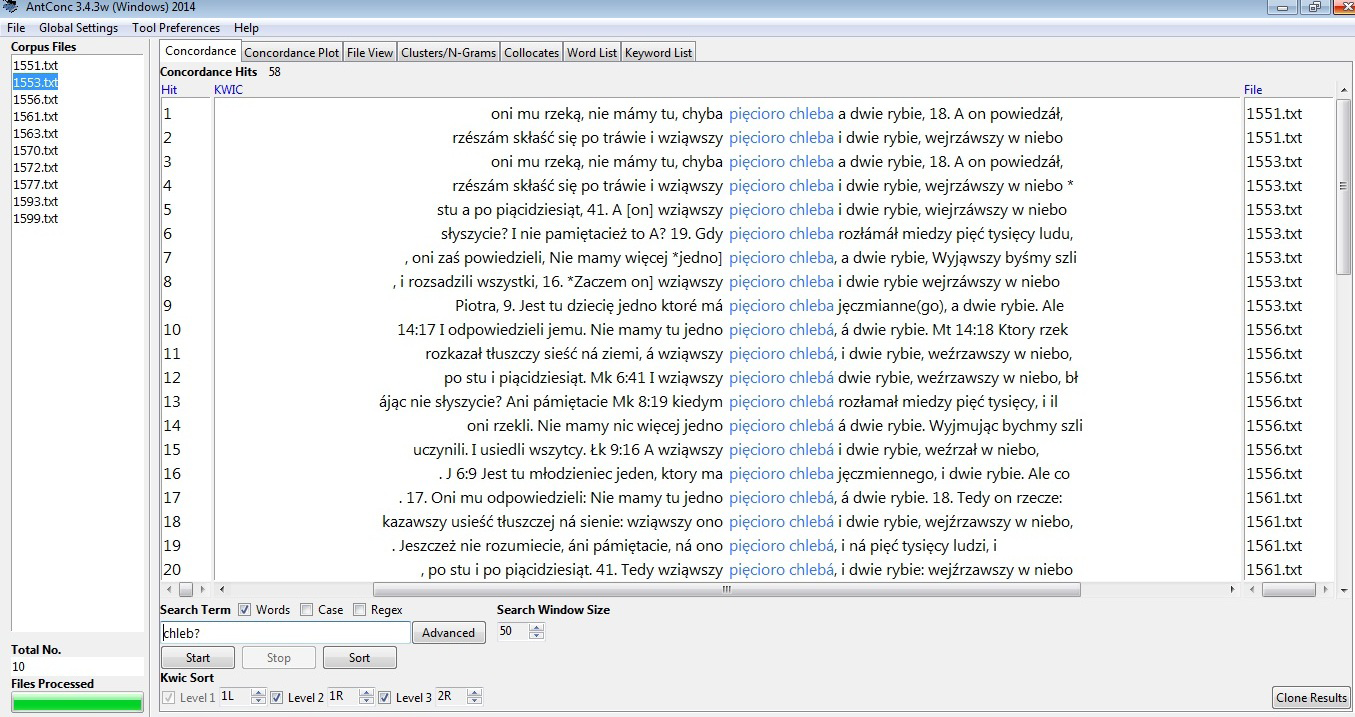Switch to the Collocates tab
1355x717 pixels.
click(531, 53)
